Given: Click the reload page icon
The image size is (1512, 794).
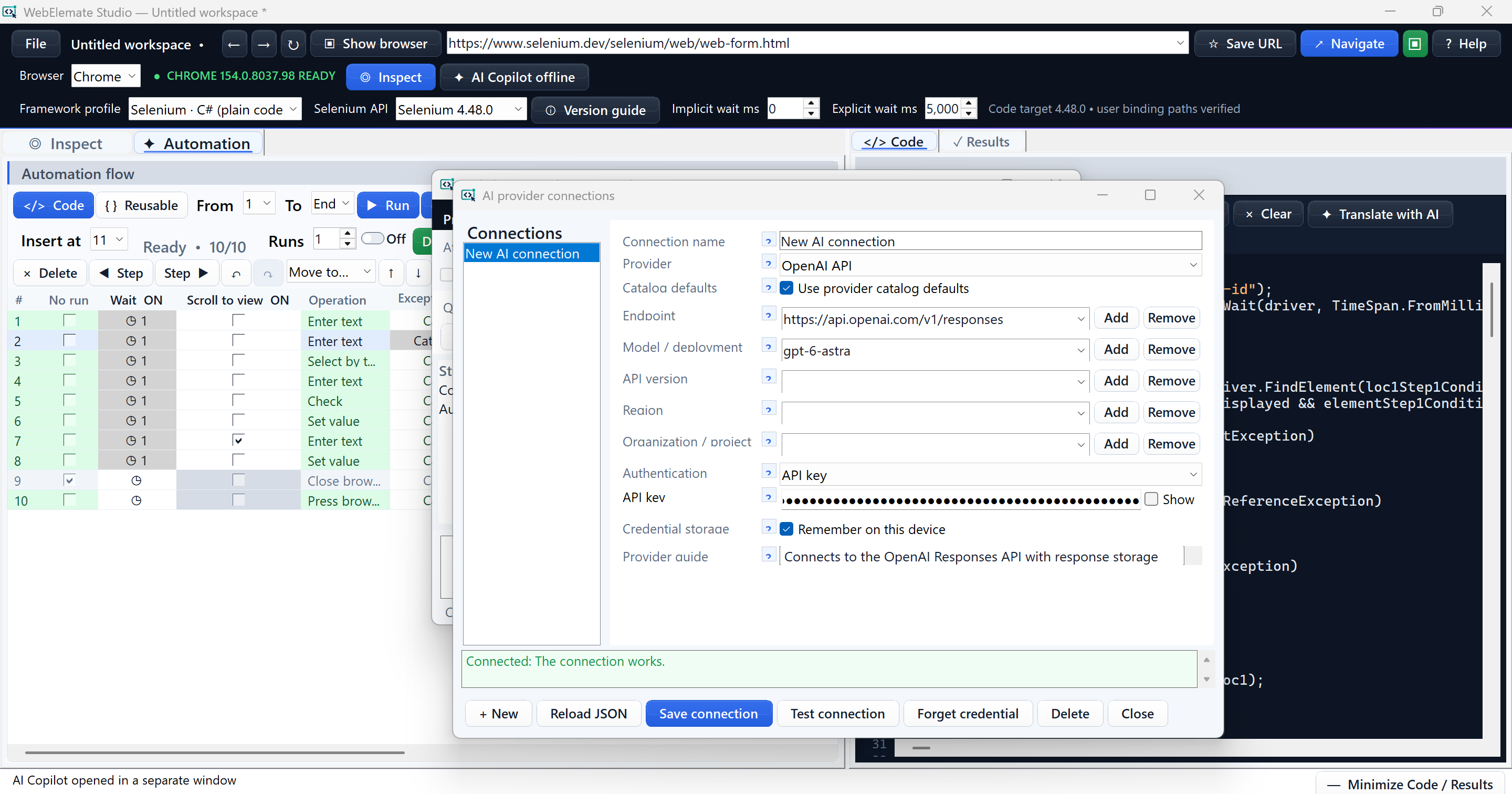Looking at the screenshot, I should pos(293,44).
